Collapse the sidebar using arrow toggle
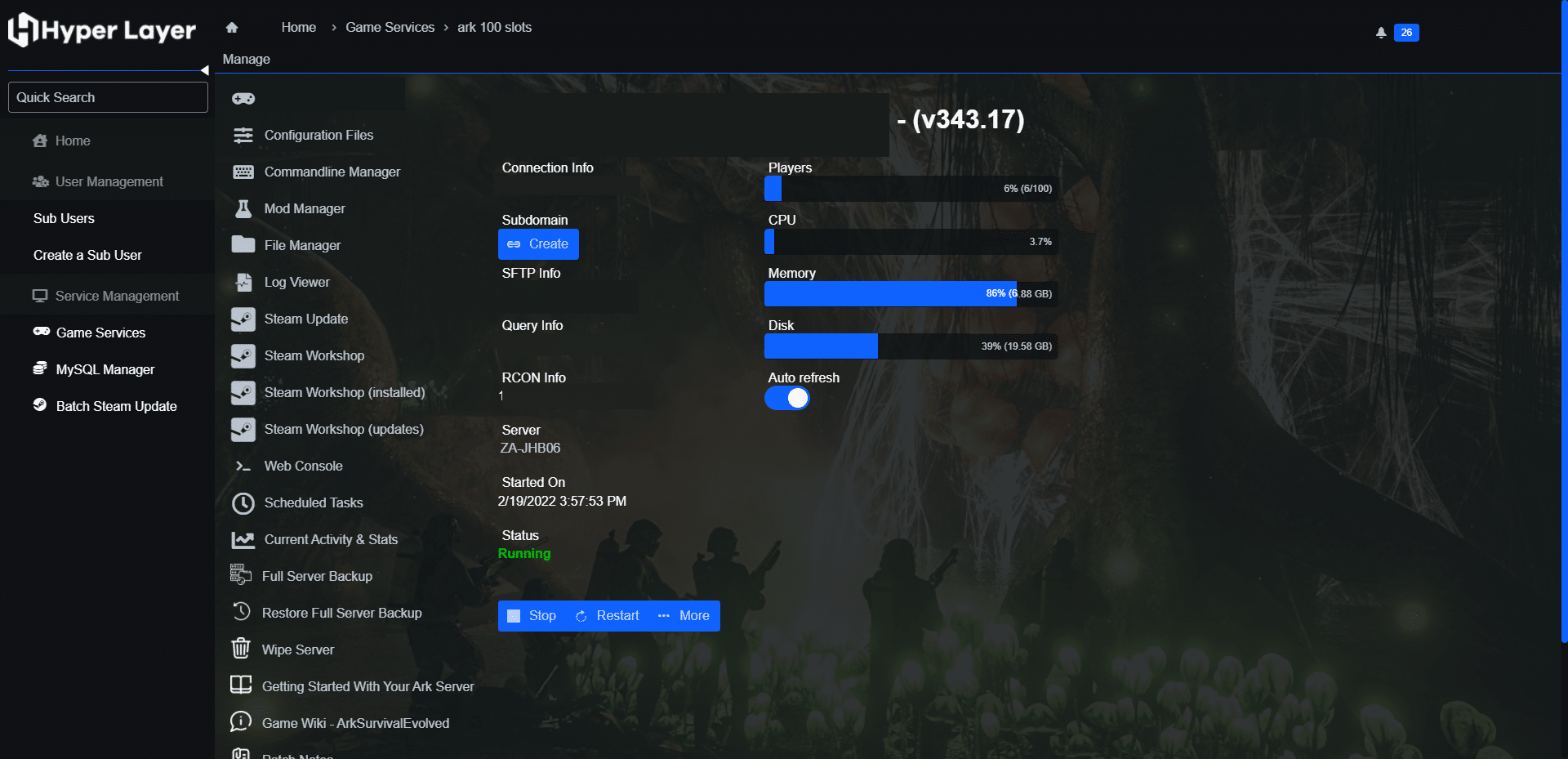This screenshot has height=759, width=1568. click(x=205, y=71)
